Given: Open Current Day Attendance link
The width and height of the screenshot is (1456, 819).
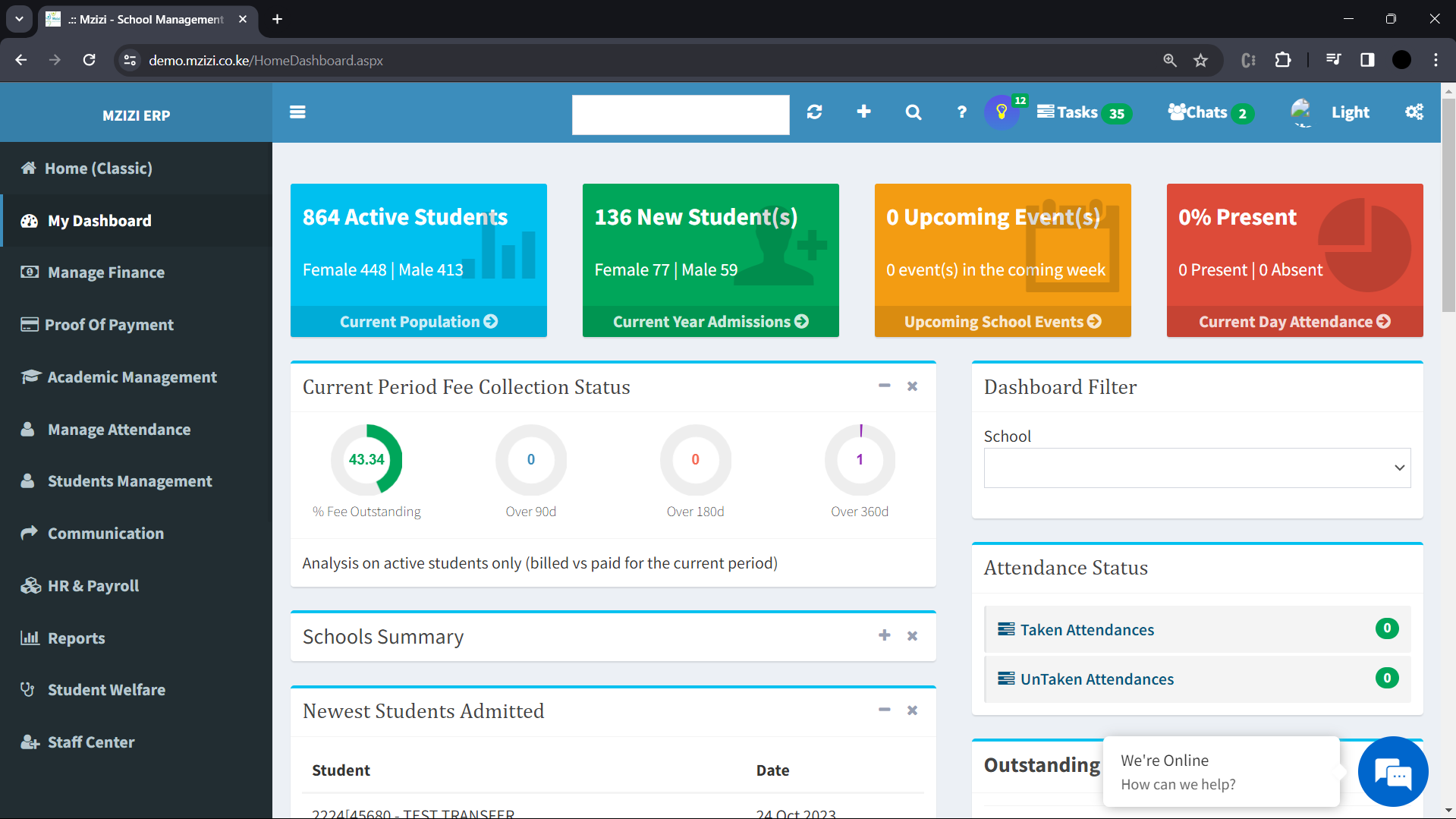Looking at the screenshot, I should click(x=1295, y=322).
